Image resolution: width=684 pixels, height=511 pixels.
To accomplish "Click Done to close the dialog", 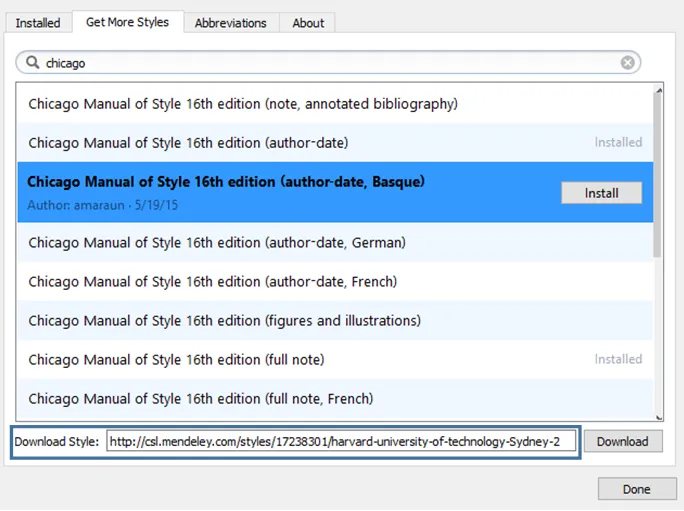I will 637,489.
